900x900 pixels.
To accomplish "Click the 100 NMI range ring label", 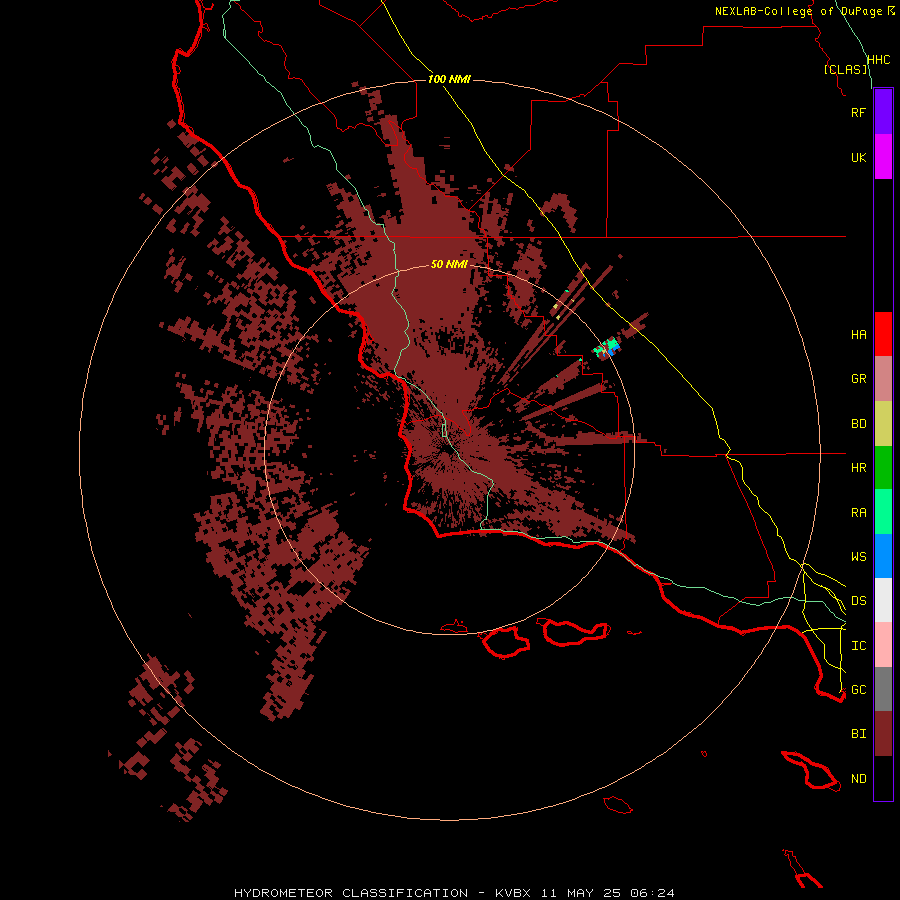I will (x=449, y=79).
